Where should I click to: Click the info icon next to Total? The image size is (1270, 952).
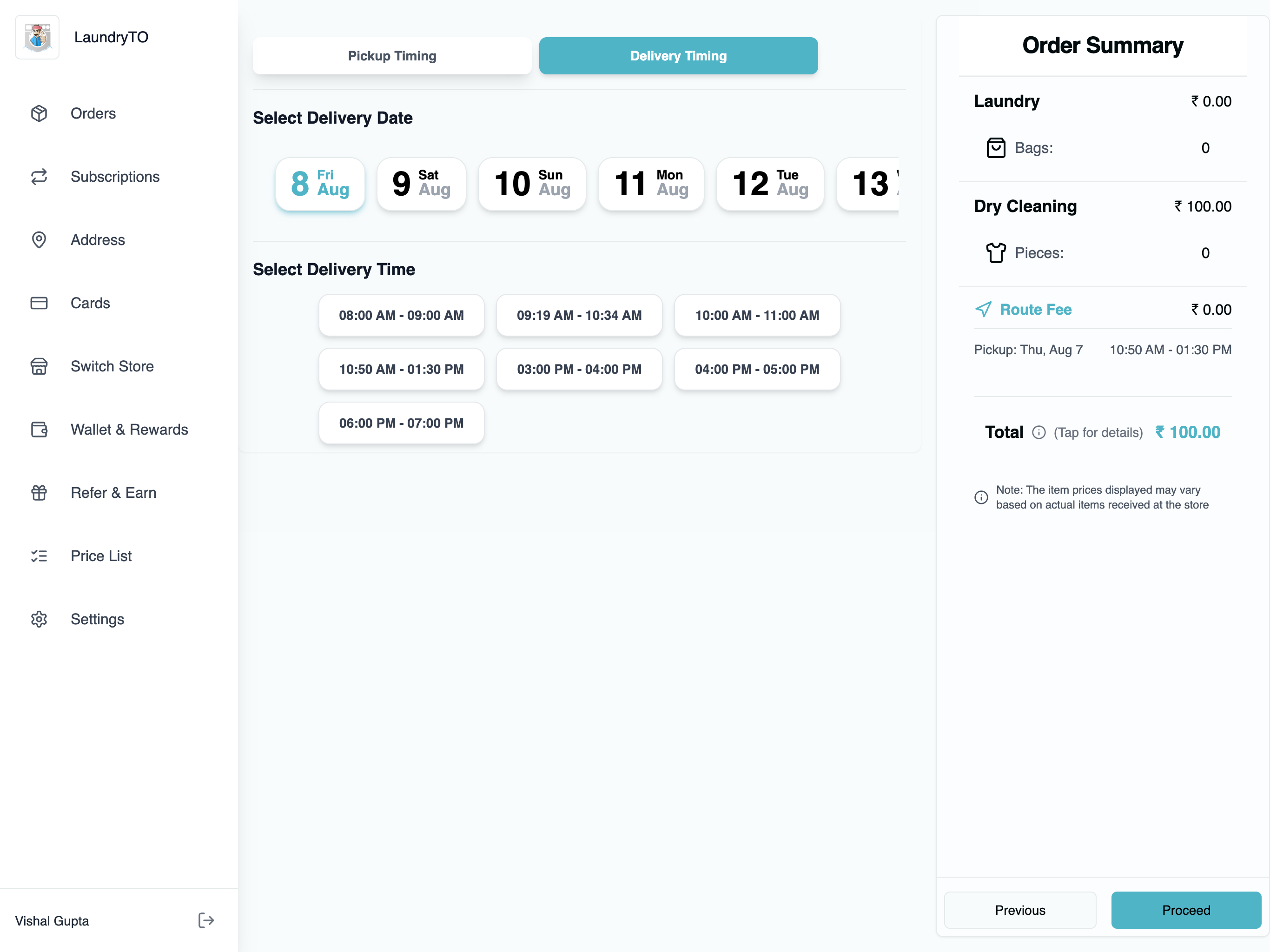[x=1038, y=432]
